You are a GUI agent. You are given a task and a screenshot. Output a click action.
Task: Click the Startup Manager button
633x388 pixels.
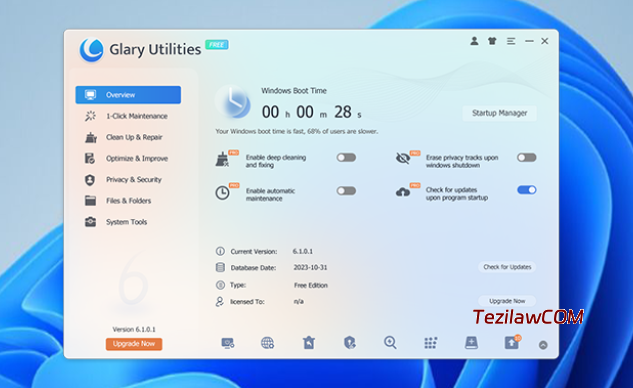point(499,113)
